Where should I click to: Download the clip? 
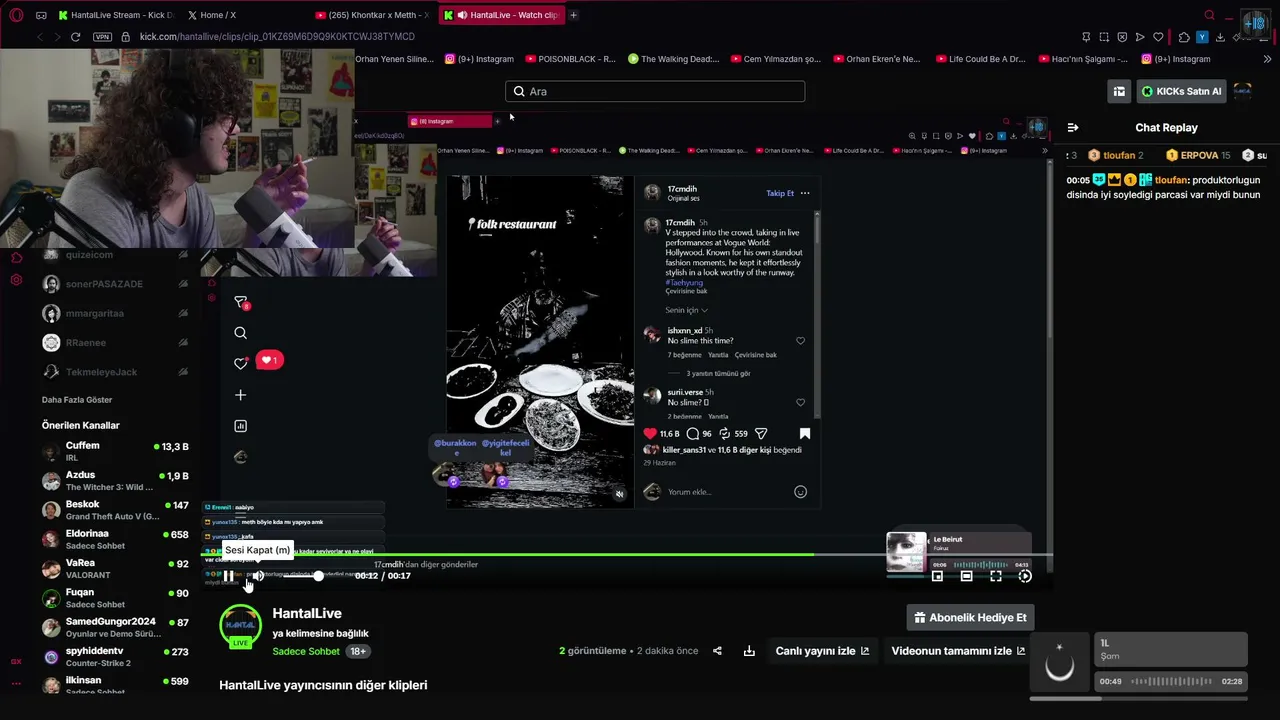coord(749,651)
